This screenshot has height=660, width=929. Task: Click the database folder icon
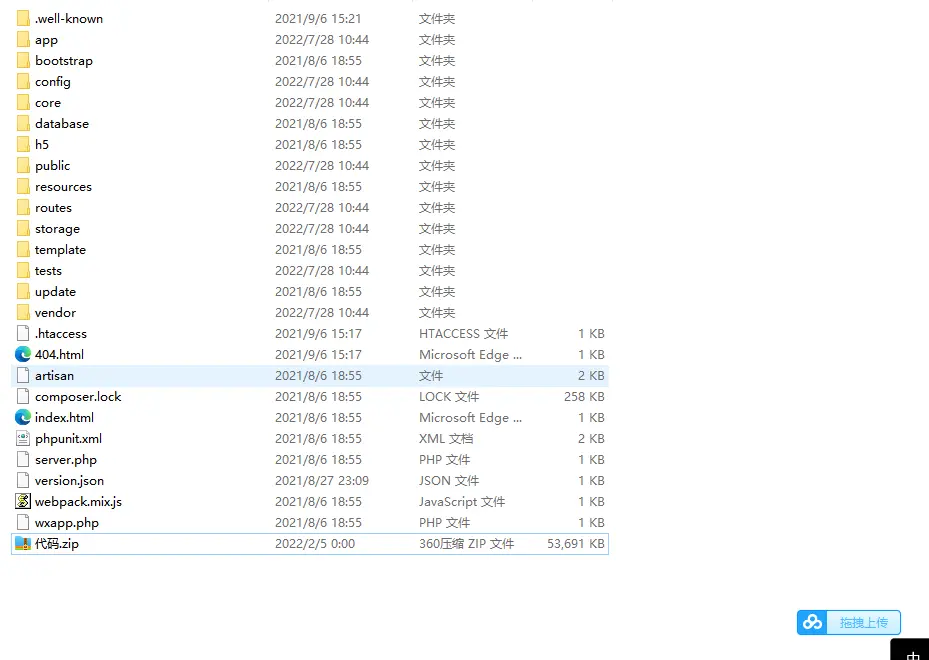pyautogui.click(x=23, y=124)
